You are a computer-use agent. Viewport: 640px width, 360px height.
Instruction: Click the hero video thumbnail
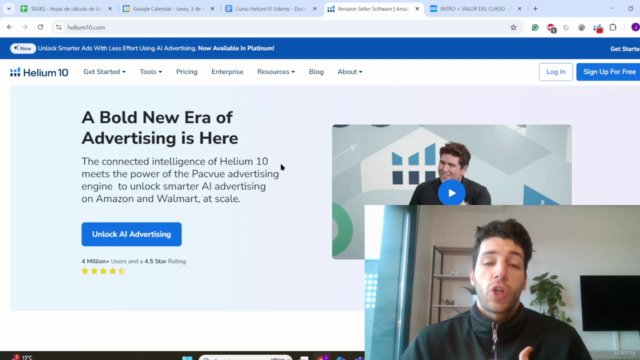point(451,165)
